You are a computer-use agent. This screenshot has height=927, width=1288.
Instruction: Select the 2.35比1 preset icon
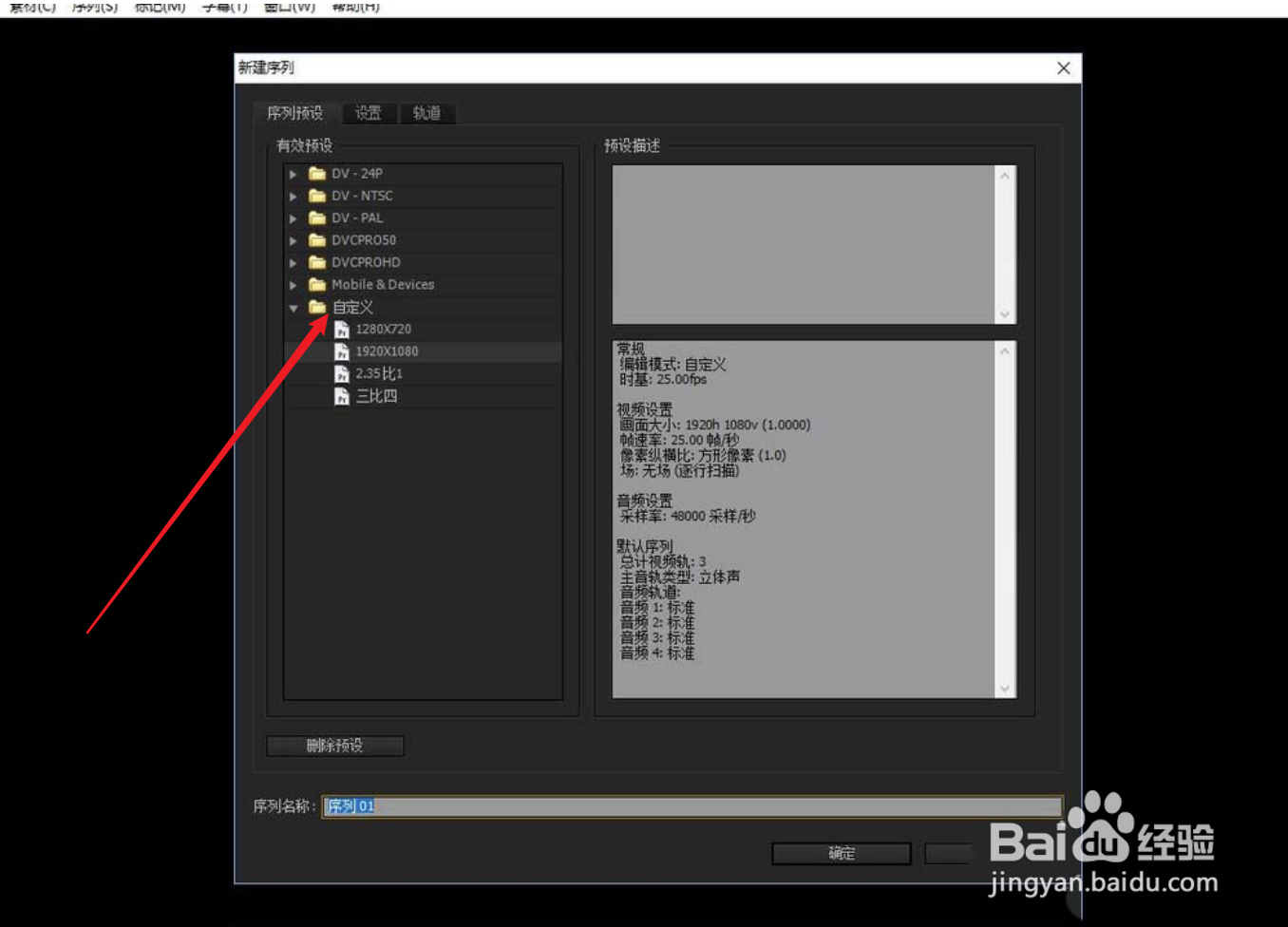pos(342,373)
